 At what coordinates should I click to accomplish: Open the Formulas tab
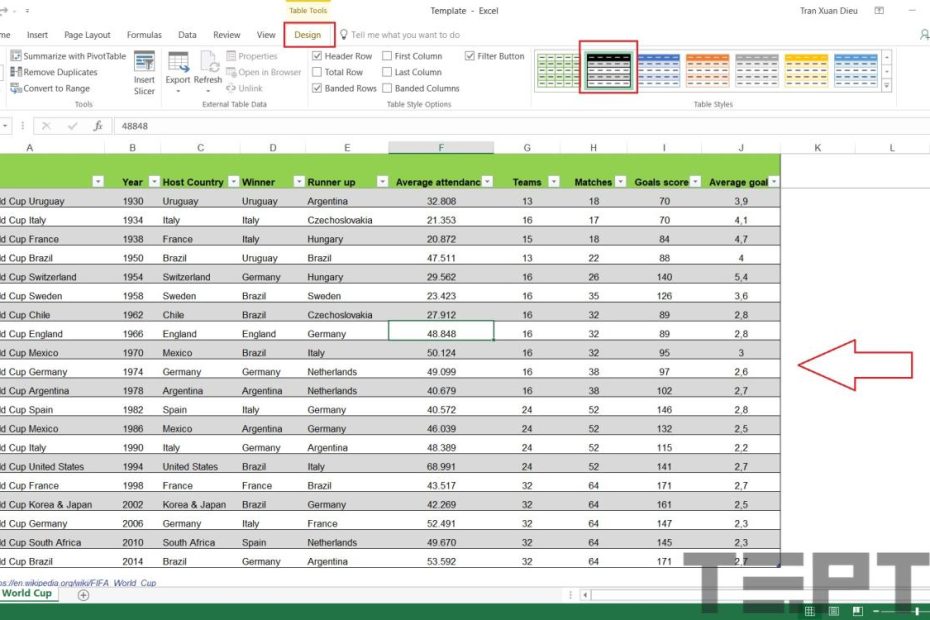[x=144, y=35]
